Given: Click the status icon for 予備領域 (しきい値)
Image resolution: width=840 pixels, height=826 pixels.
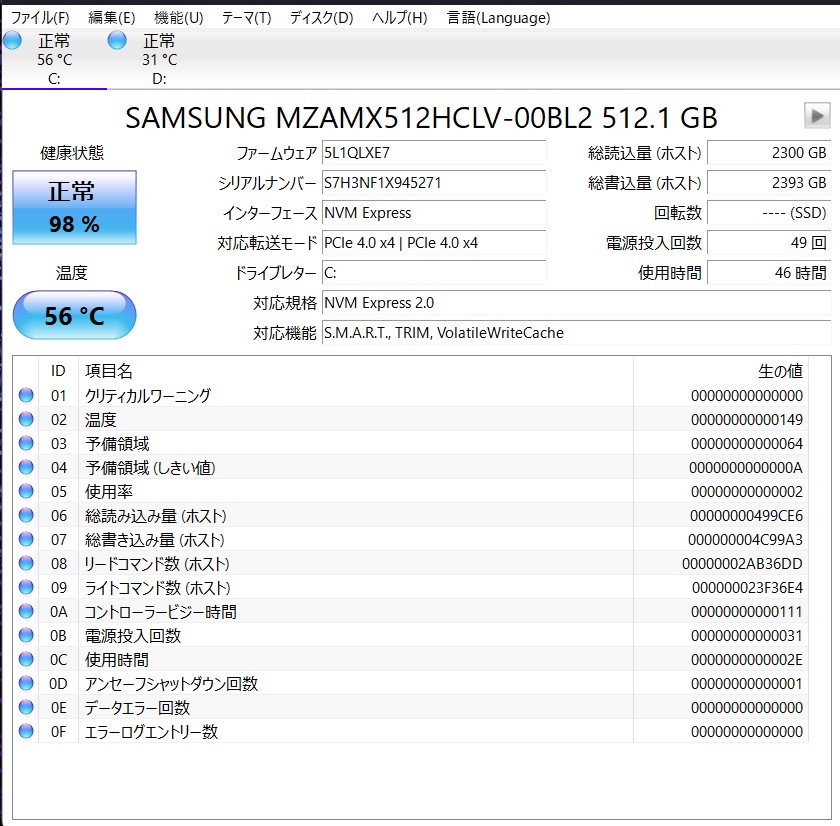Looking at the screenshot, I should coord(26,468).
